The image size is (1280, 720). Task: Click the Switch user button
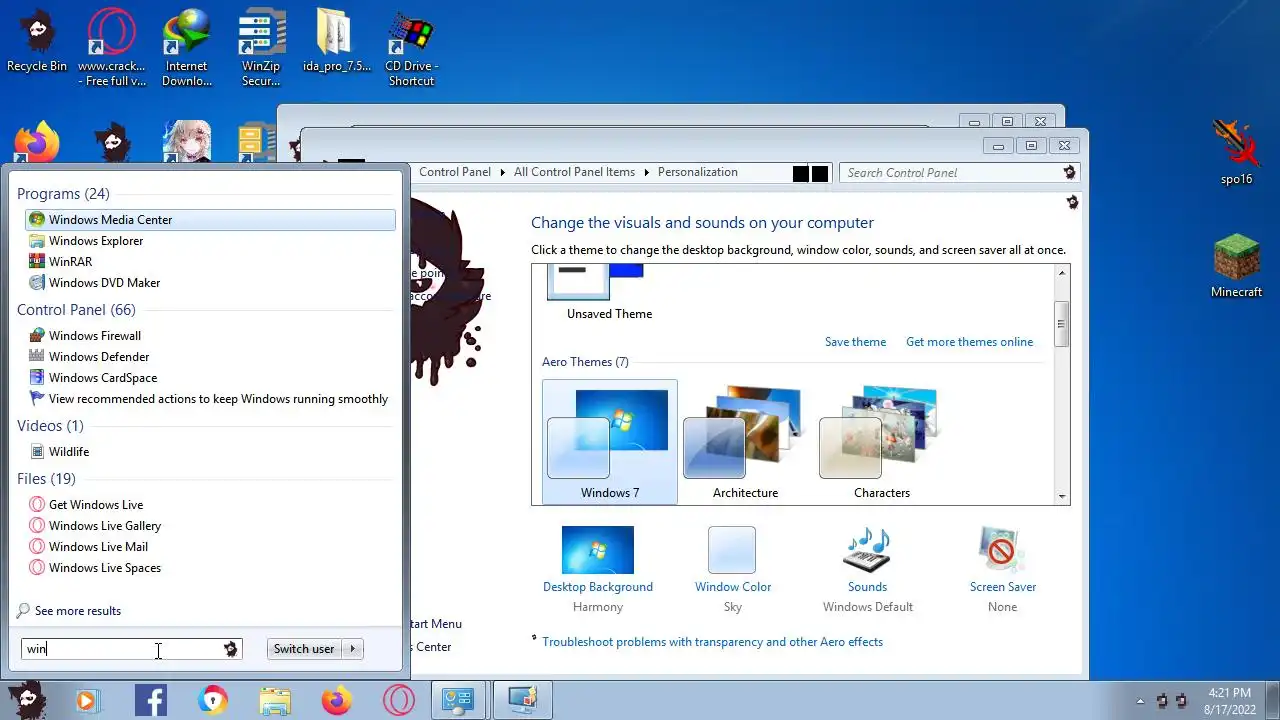304,648
